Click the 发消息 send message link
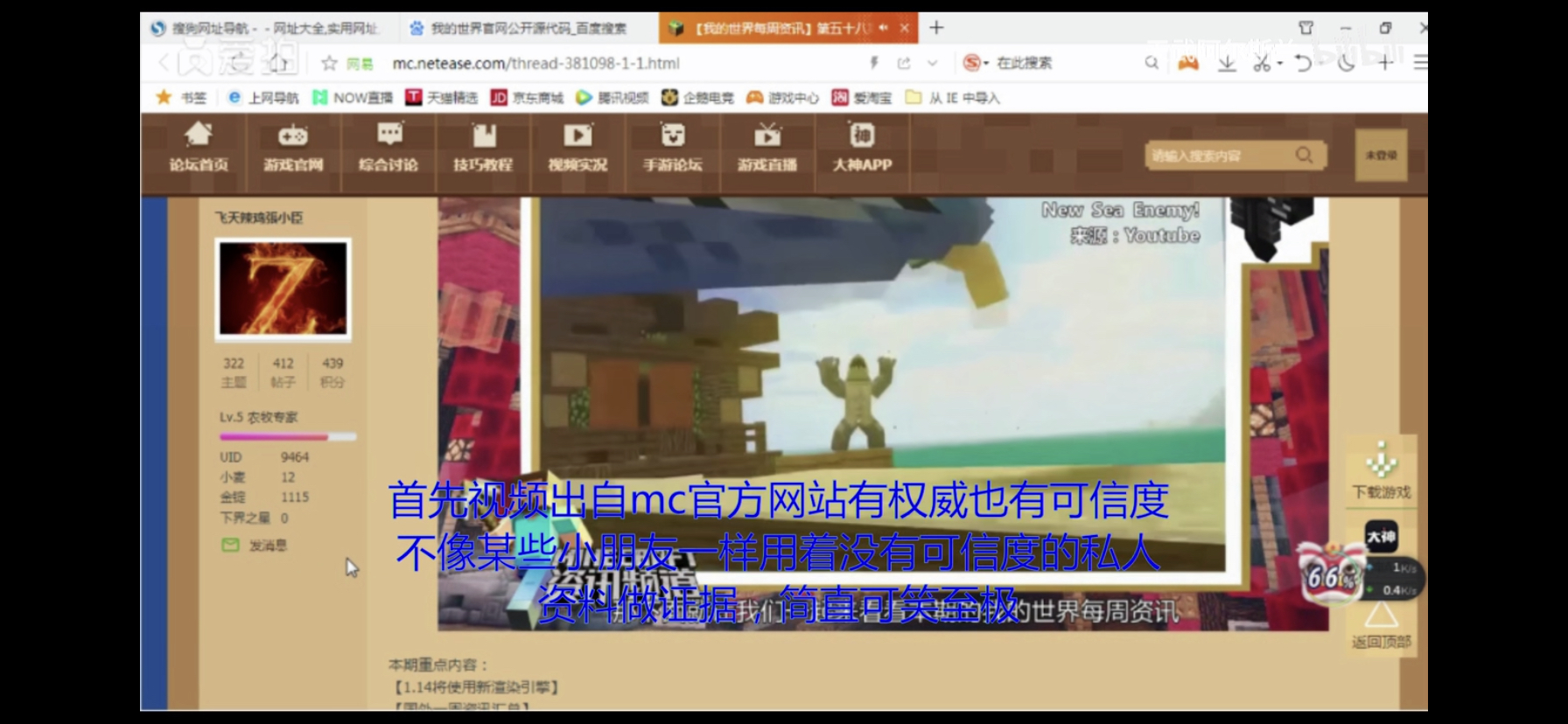This screenshot has height=724, width=1568. coord(254,545)
